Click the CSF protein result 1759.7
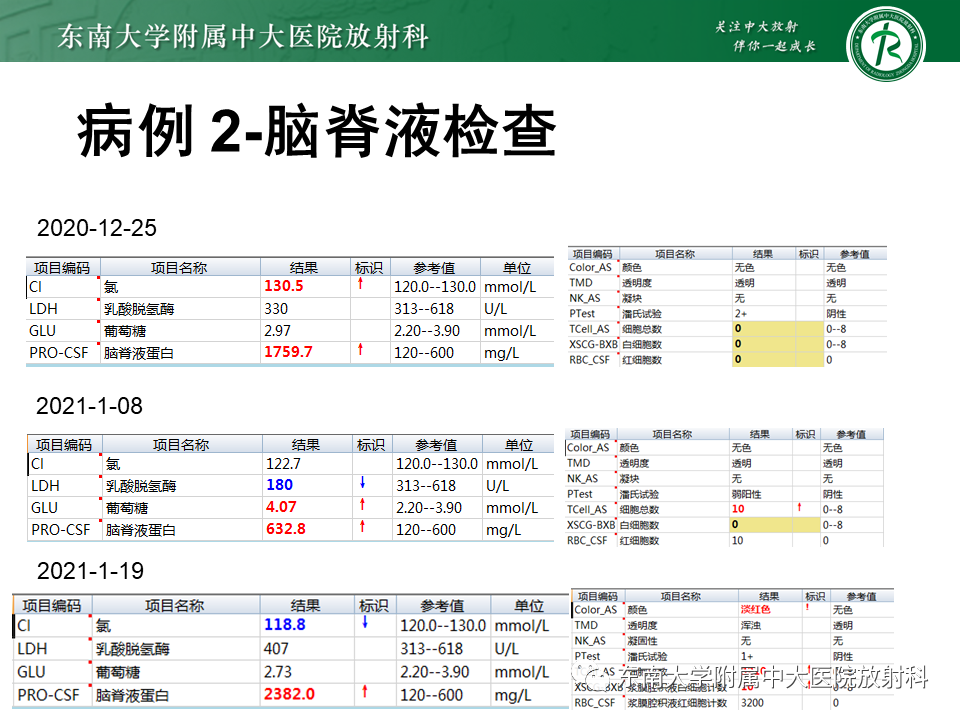This screenshot has width=960, height=720. [288, 352]
